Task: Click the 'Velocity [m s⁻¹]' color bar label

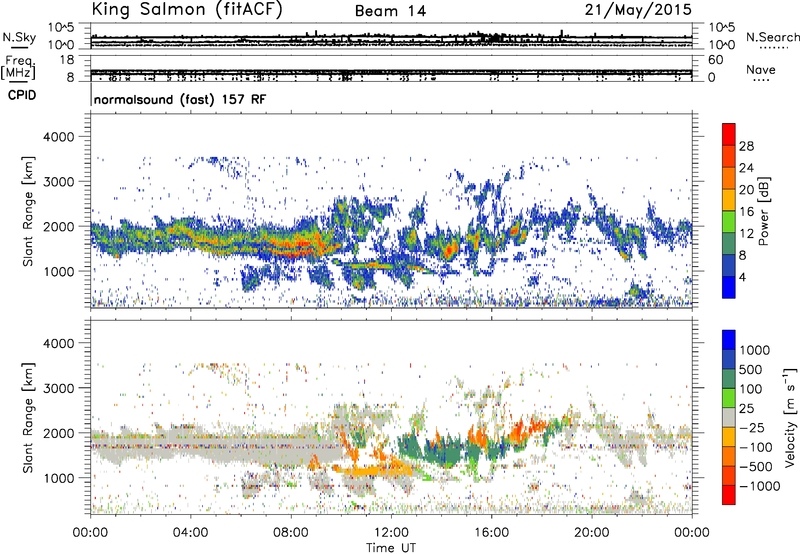Action: pyautogui.click(x=790, y=417)
